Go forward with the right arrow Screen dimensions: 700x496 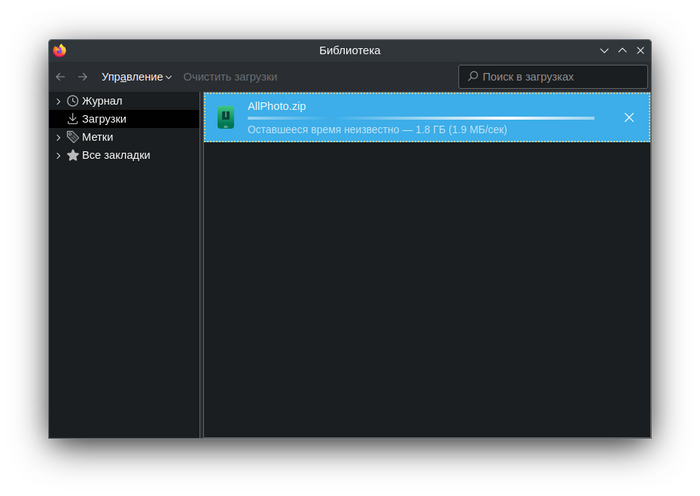pos(82,77)
